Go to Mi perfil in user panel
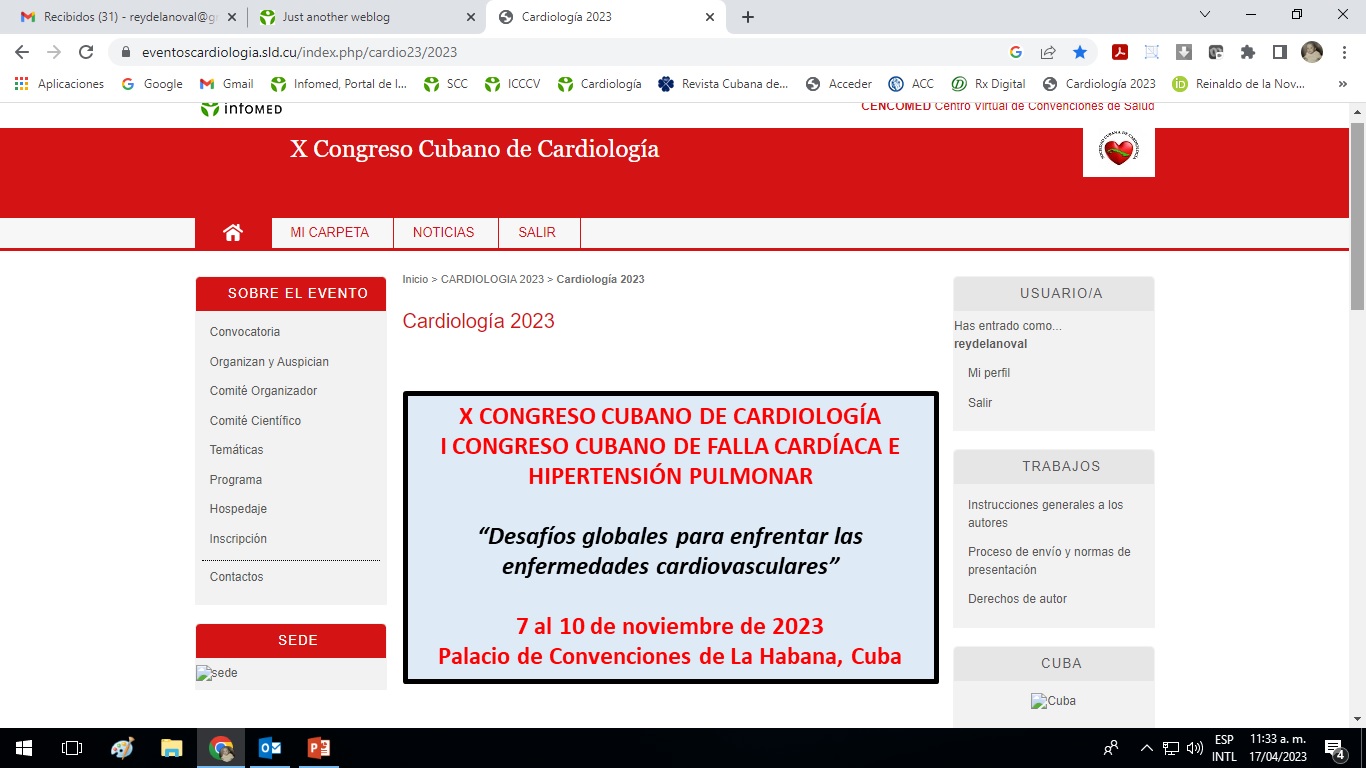This screenshot has height=768, width=1366. click(989, 373)
